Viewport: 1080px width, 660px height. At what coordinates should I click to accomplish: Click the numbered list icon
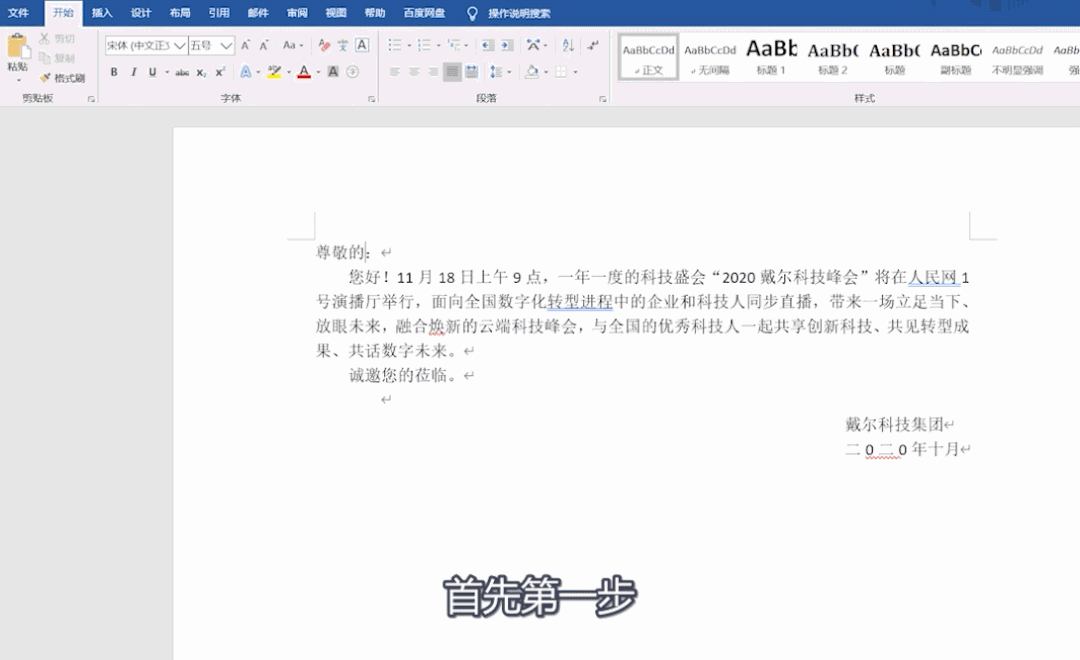click(x=424, y=45)
